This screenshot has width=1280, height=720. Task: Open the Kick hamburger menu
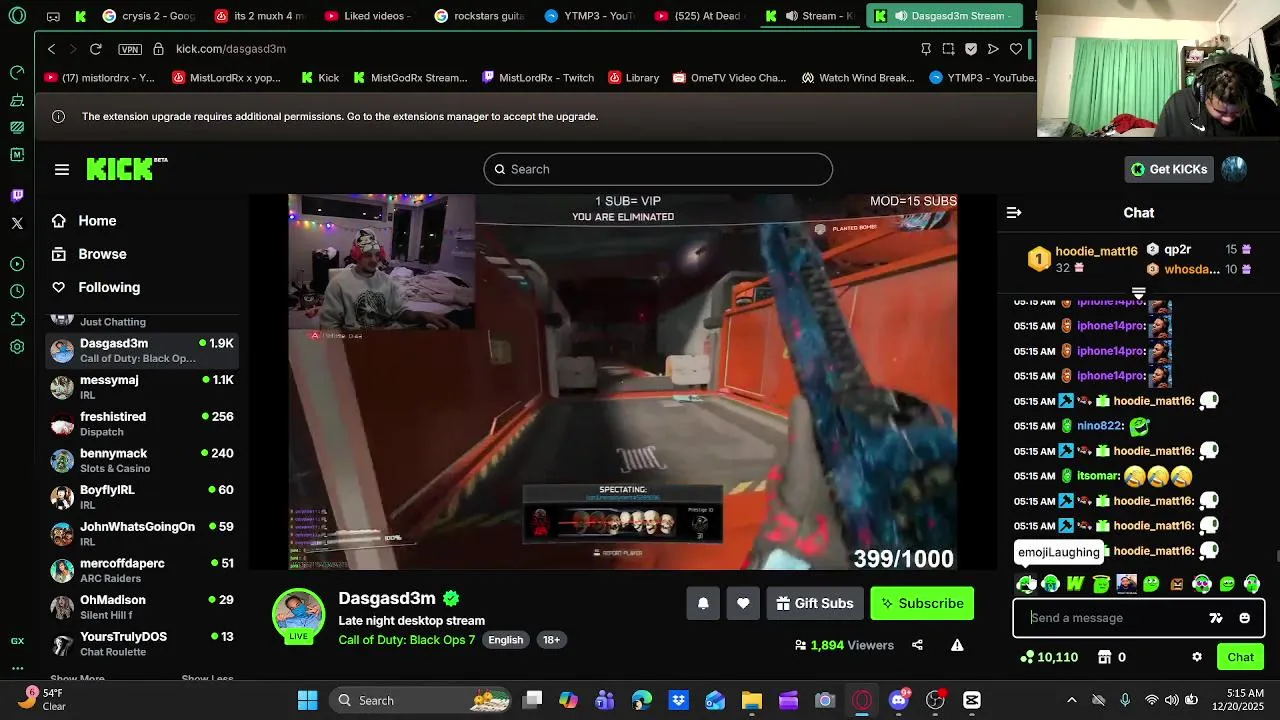coord(62,169)
